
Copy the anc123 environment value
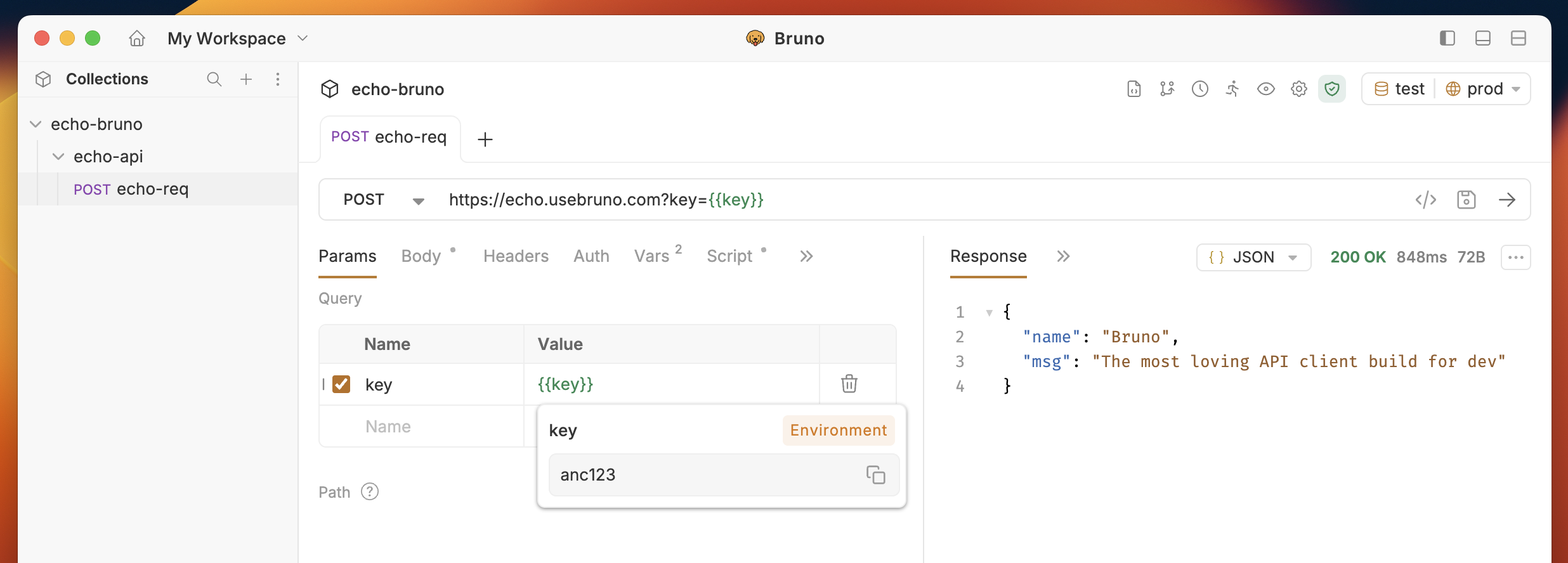875,475
